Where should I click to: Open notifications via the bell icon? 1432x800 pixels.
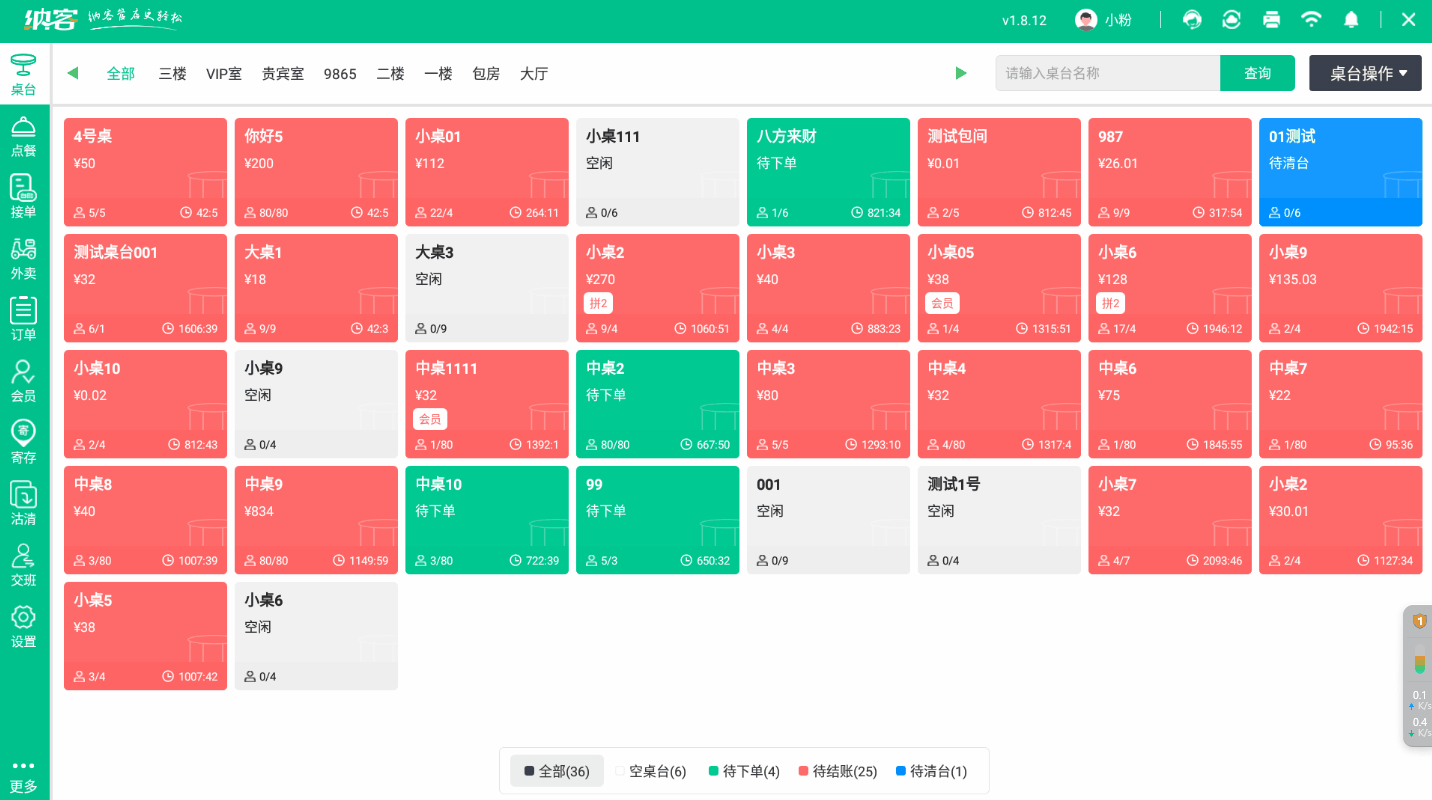tap(1351, 19)
